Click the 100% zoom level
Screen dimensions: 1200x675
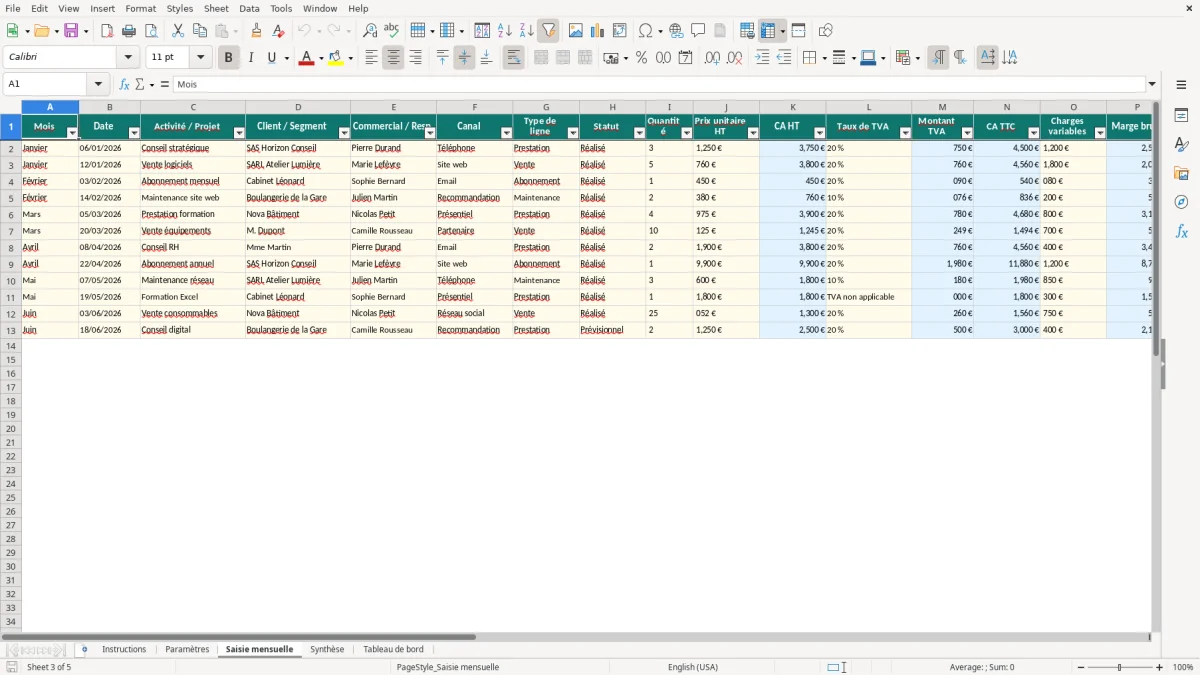pos(1183,667)
